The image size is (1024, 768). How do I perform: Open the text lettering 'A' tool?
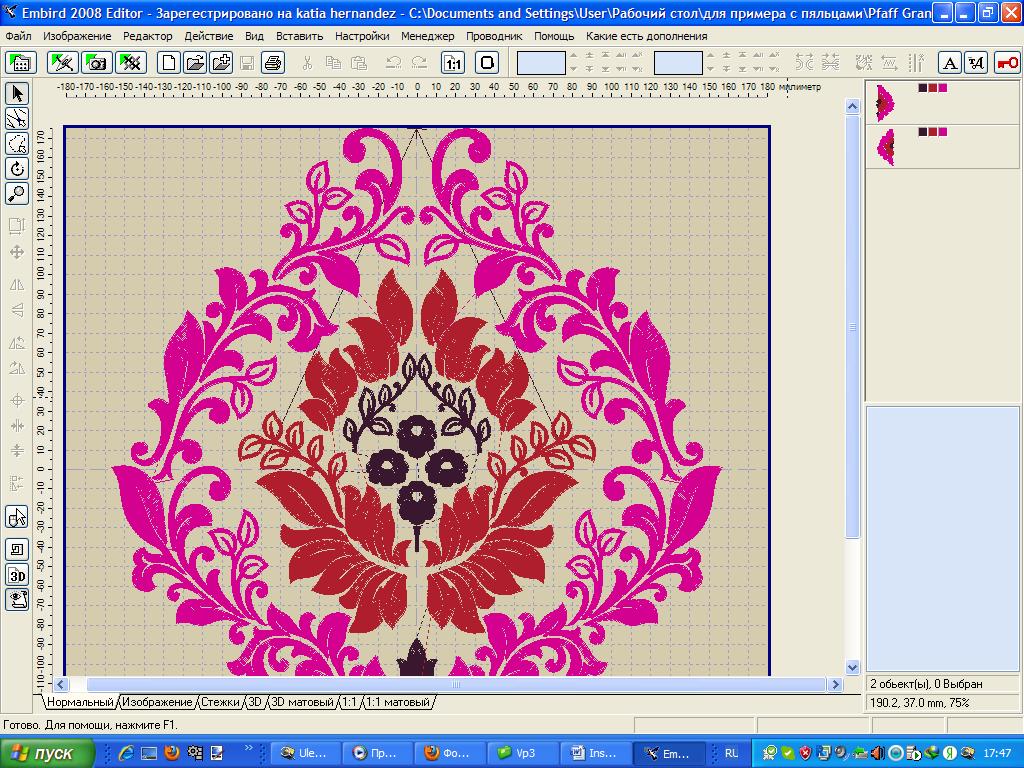pos(951,63)
